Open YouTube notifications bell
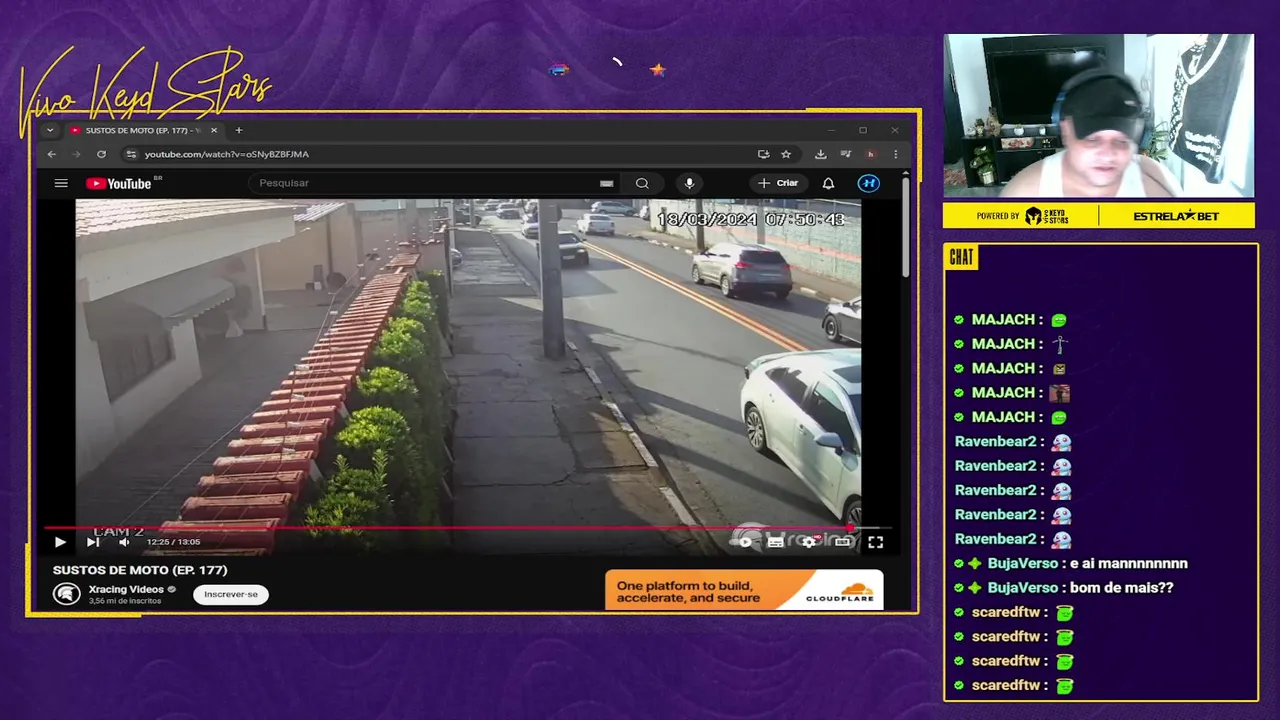Viewport: 1280px width, 720px height. tap(828, 183)
